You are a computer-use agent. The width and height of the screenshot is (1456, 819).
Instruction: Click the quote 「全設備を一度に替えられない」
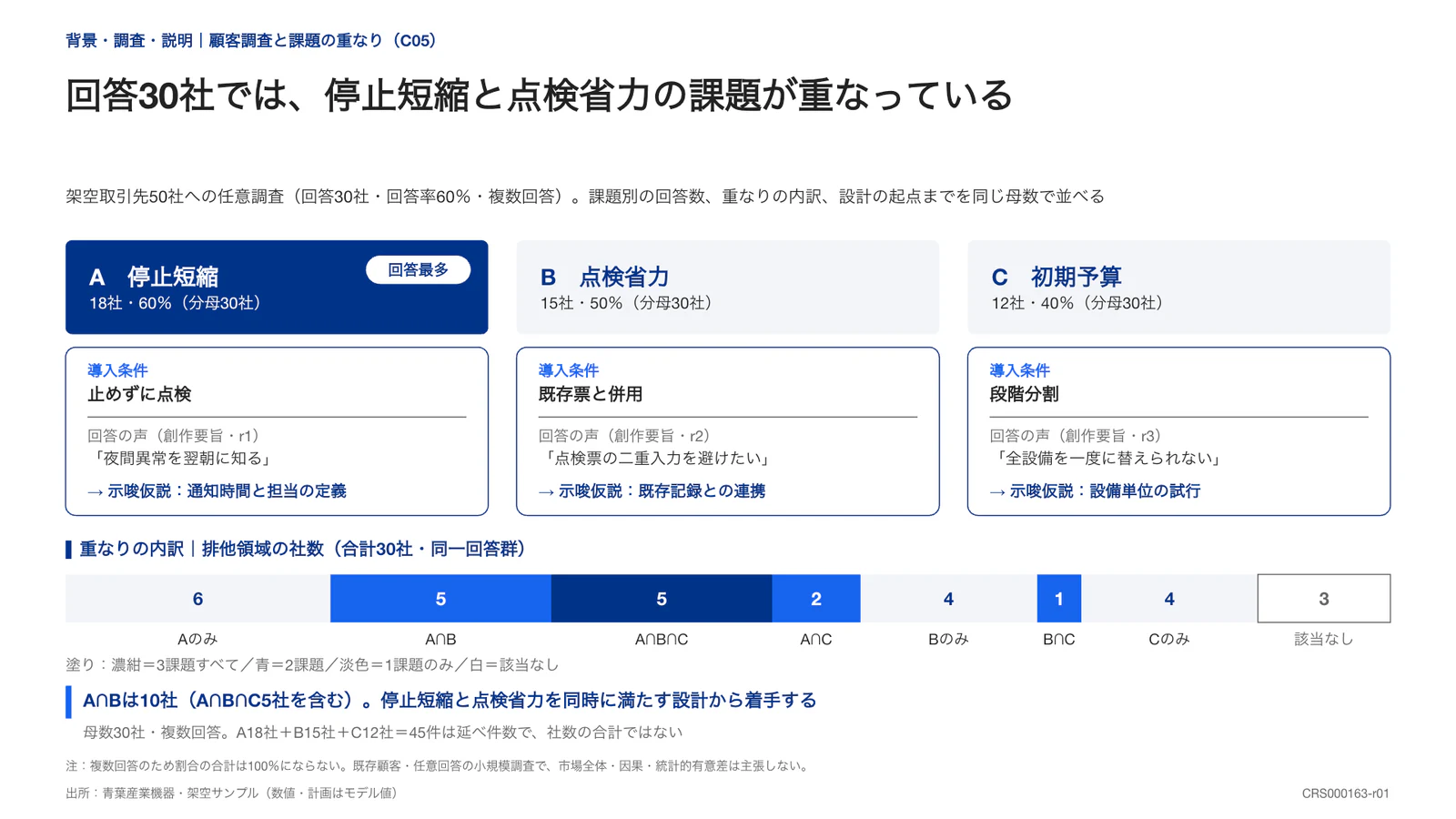coord(1107,459)
